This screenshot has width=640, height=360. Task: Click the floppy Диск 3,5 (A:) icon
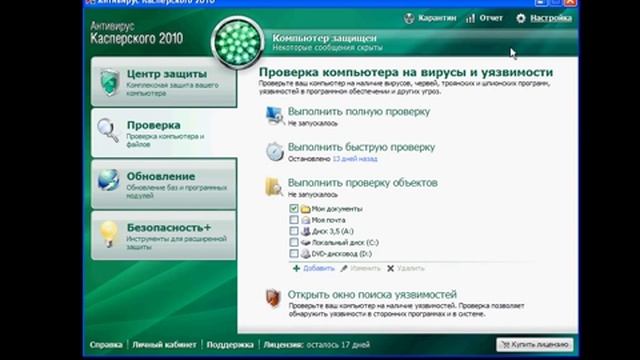[x=306, y=231]
